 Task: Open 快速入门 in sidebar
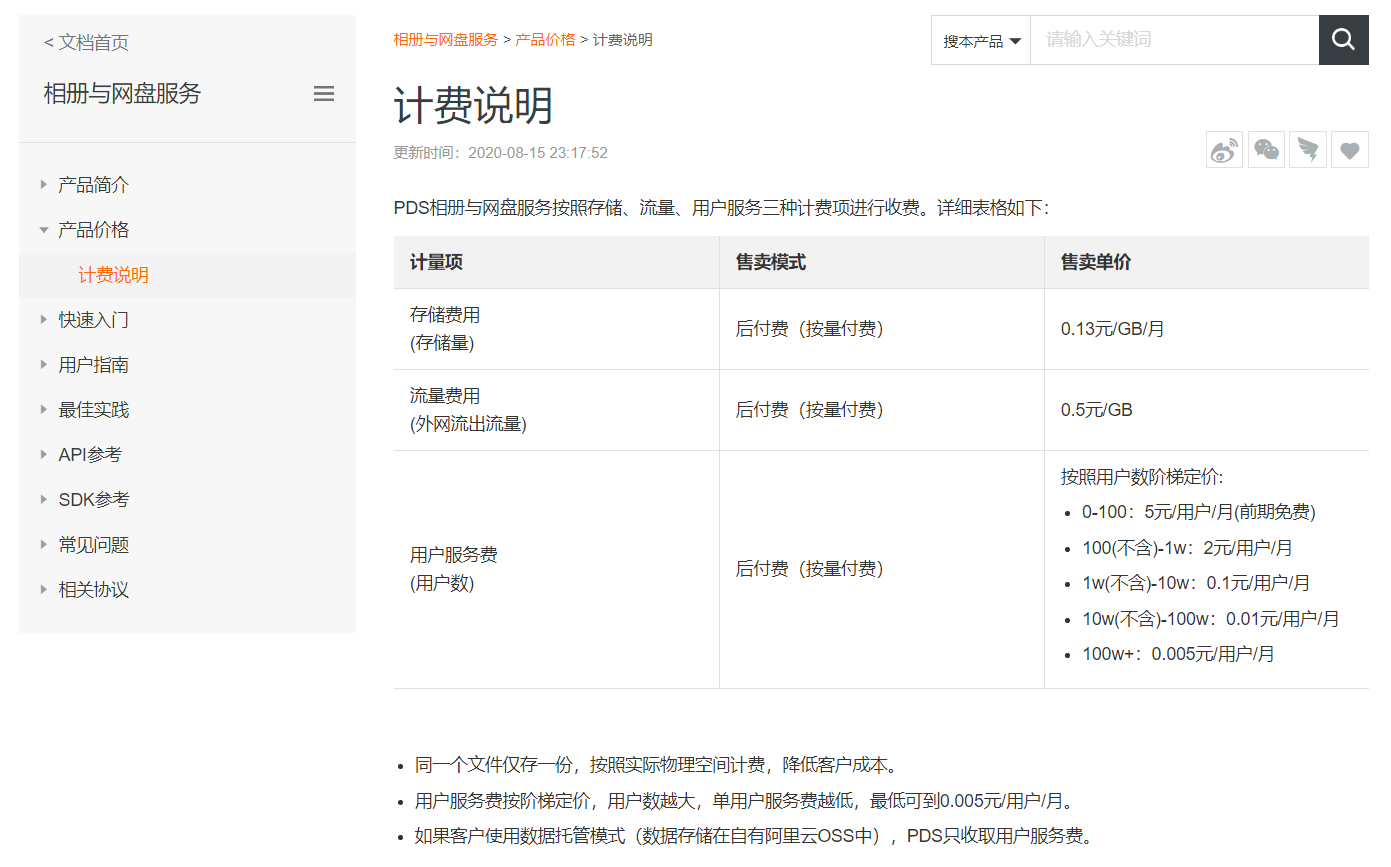coord(94,320)
